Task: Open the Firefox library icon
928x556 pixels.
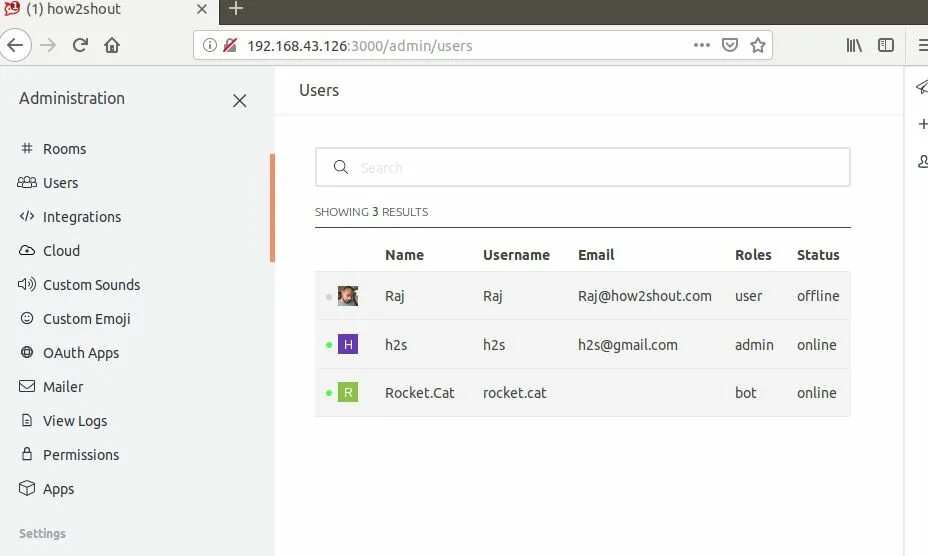Action: tap(853, 45)
